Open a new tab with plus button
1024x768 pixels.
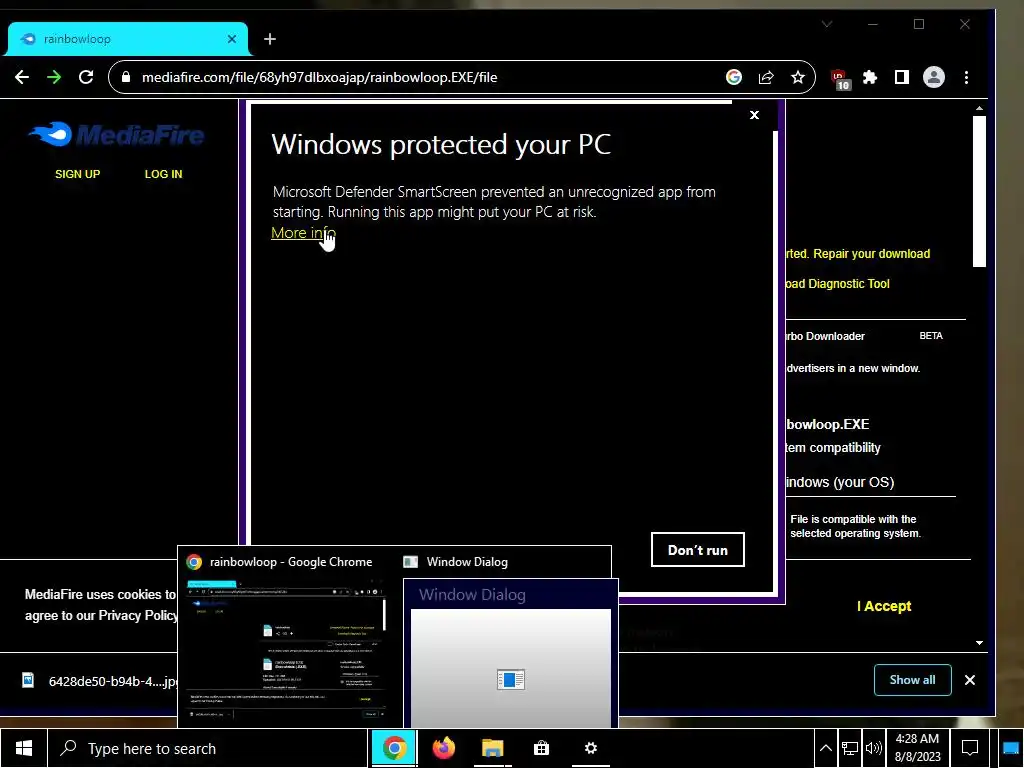tap(270, 39)
